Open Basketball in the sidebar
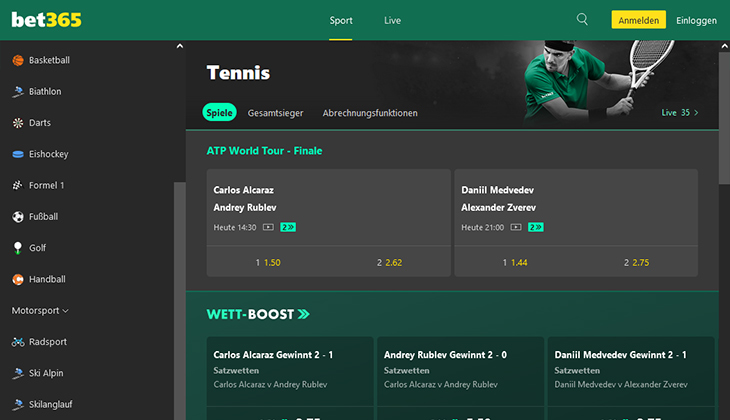 coord(49,61)
